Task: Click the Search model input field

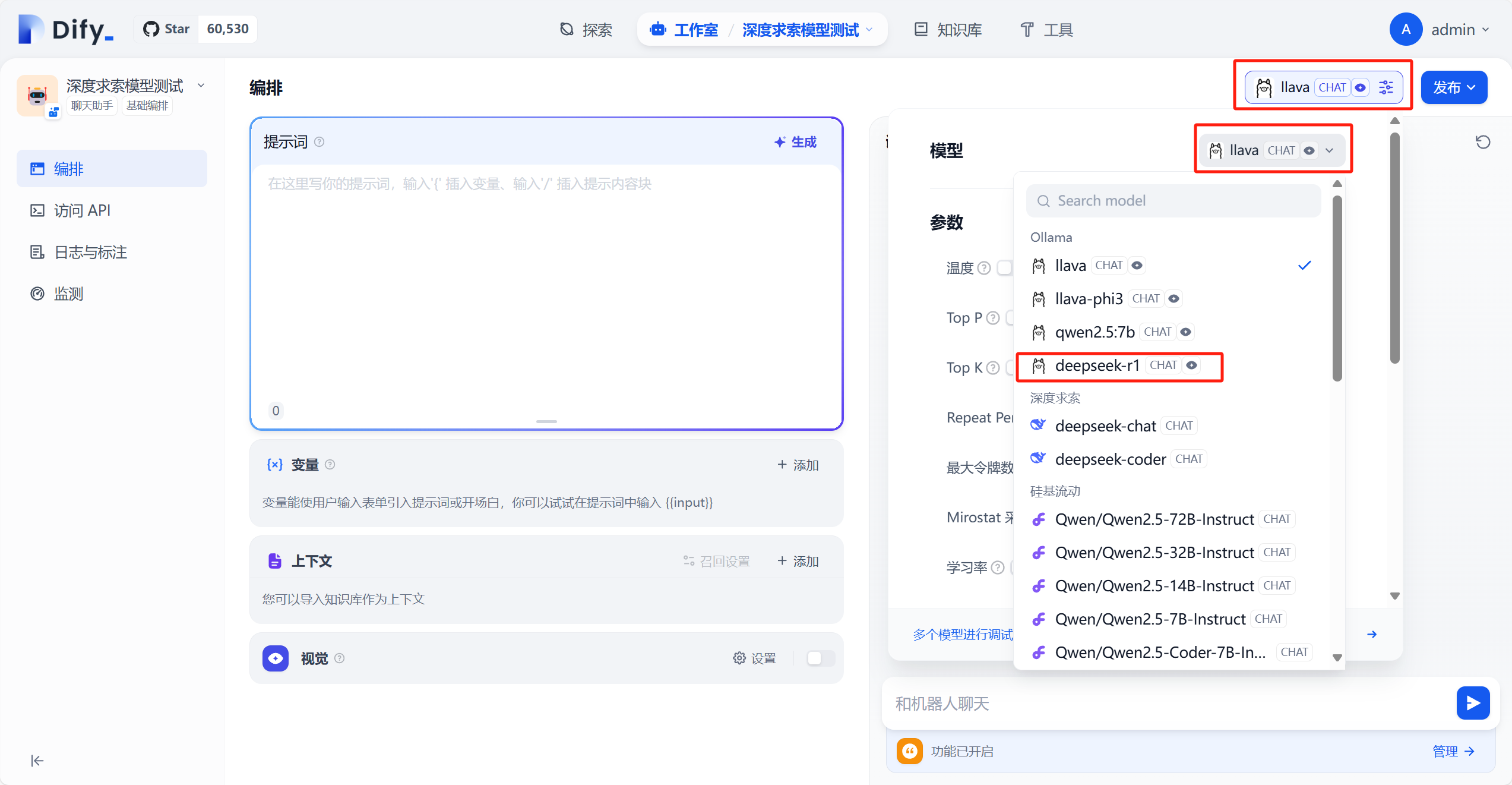Action: [x=1173, y=201]
